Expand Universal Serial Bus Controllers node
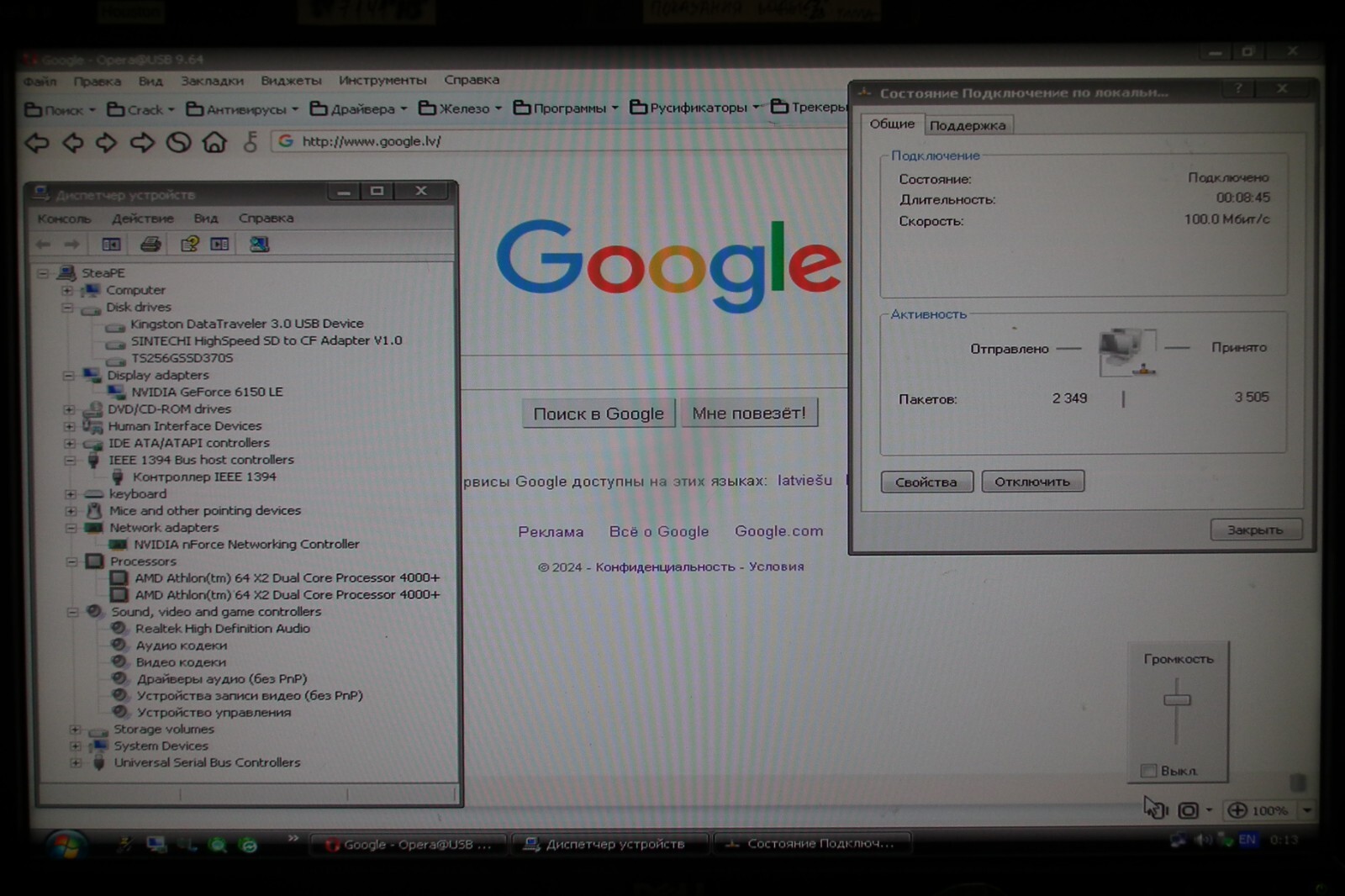The width and height of the screenshot is (1345, 896). pyautogui.click(x=76, y=763)
